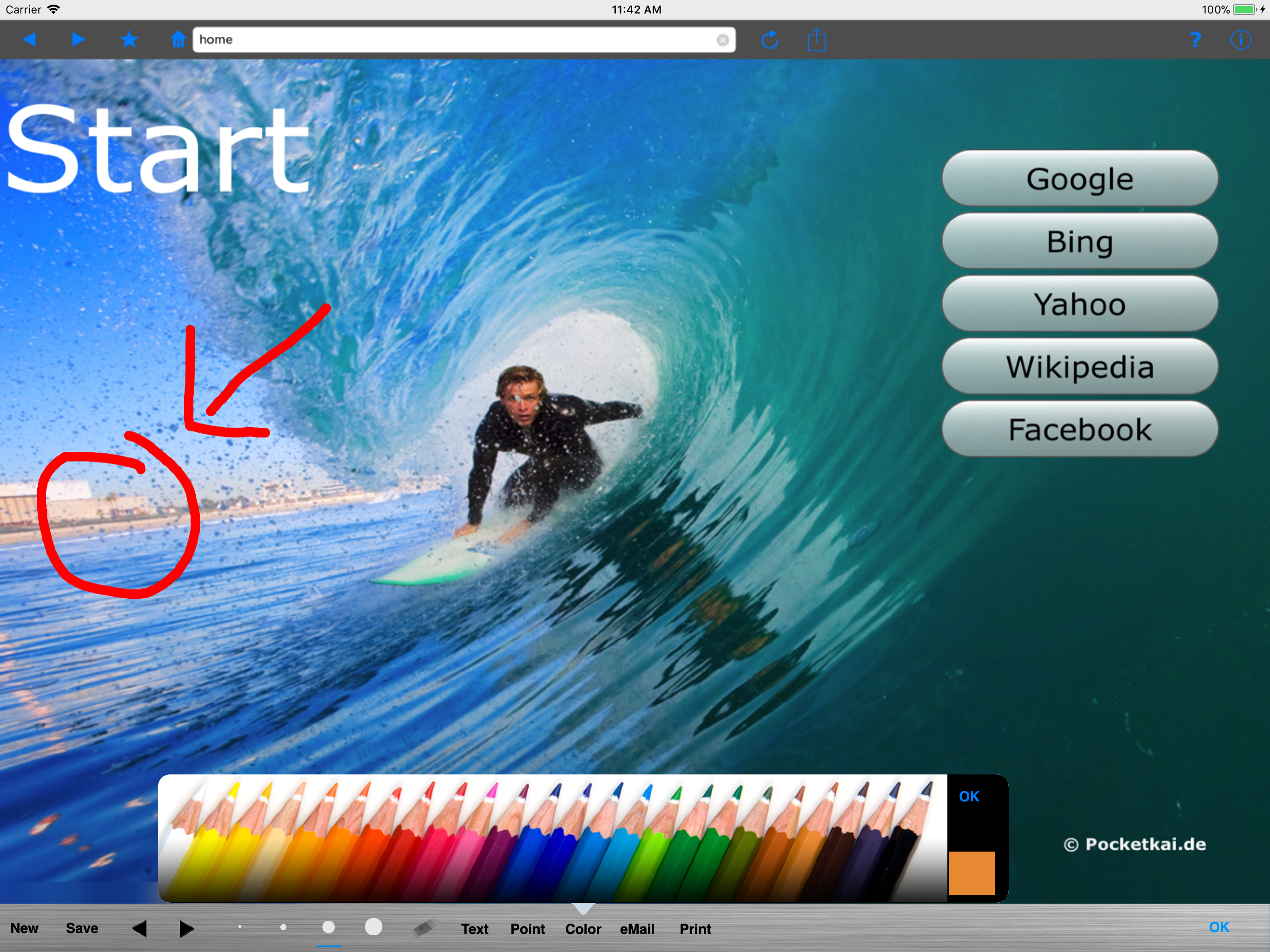
Task: Send drawing via eMail
Action: [637, 929]
